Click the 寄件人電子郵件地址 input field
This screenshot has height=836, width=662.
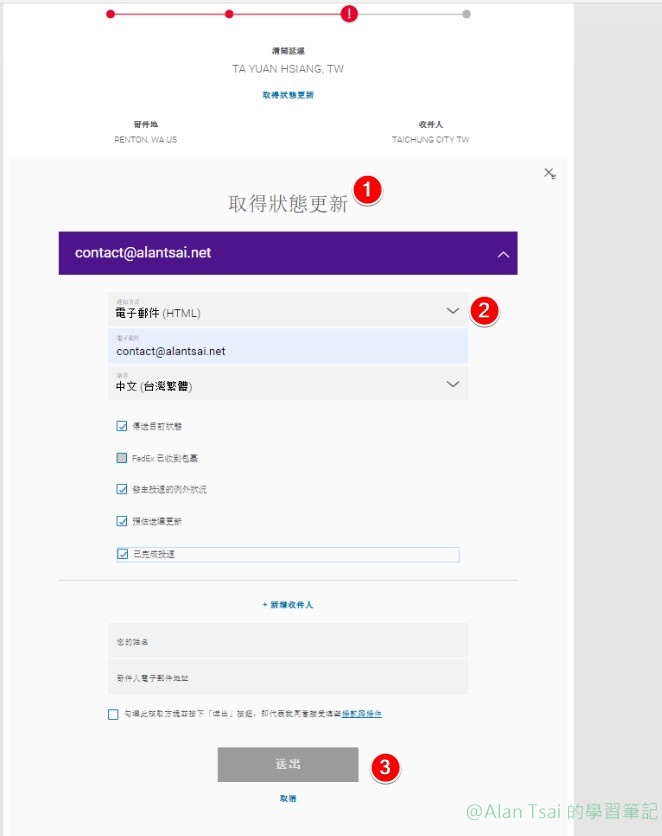[288, 678]
